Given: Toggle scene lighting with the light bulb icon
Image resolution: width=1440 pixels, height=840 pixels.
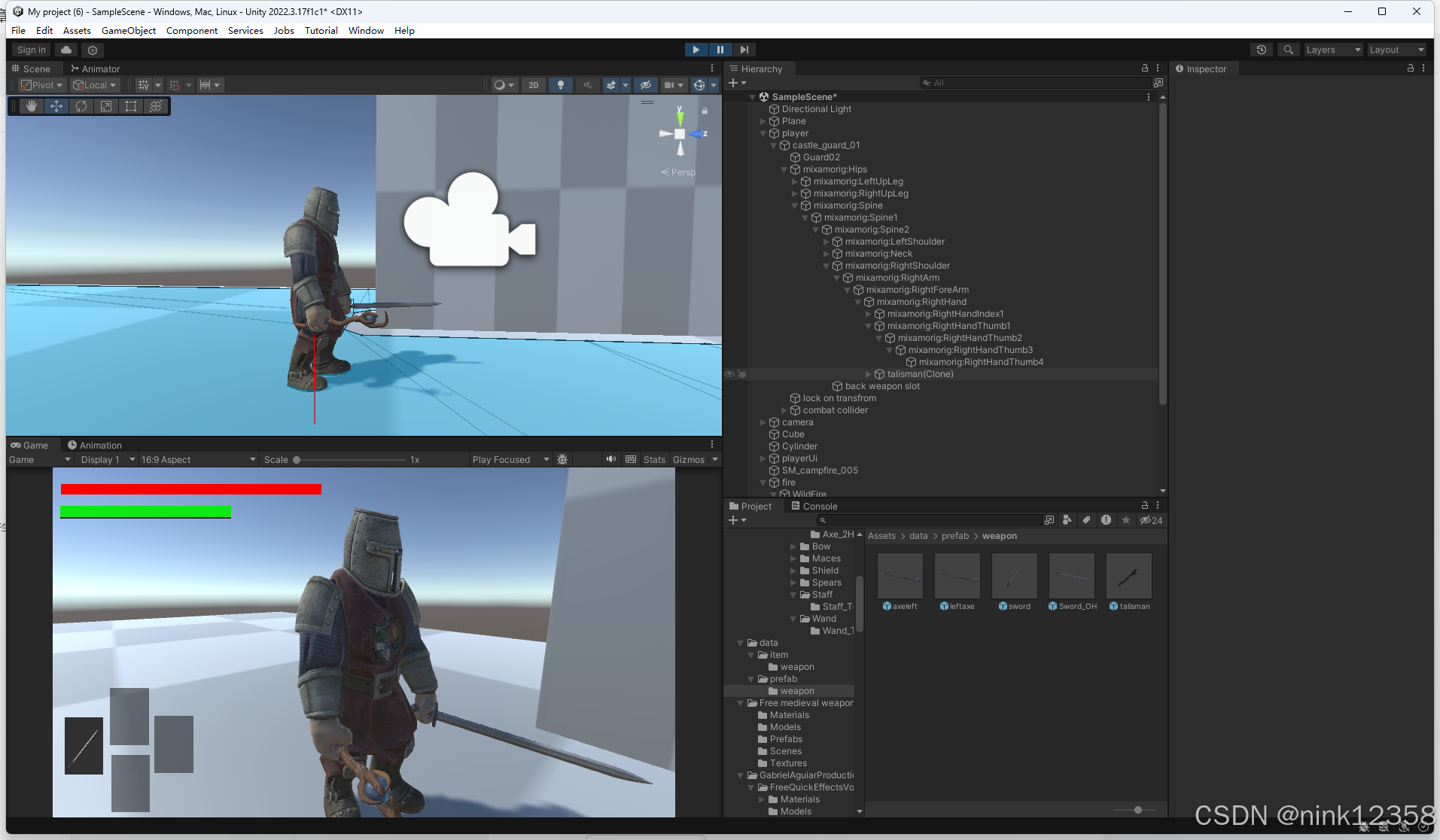Looking at the screenshot, I should click(560, 84).
